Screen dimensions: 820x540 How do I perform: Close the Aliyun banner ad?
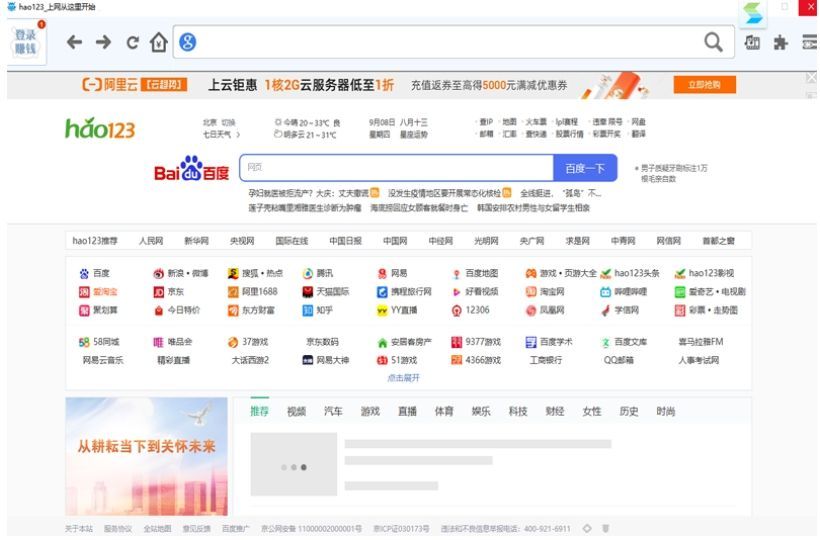coord(811,78)
